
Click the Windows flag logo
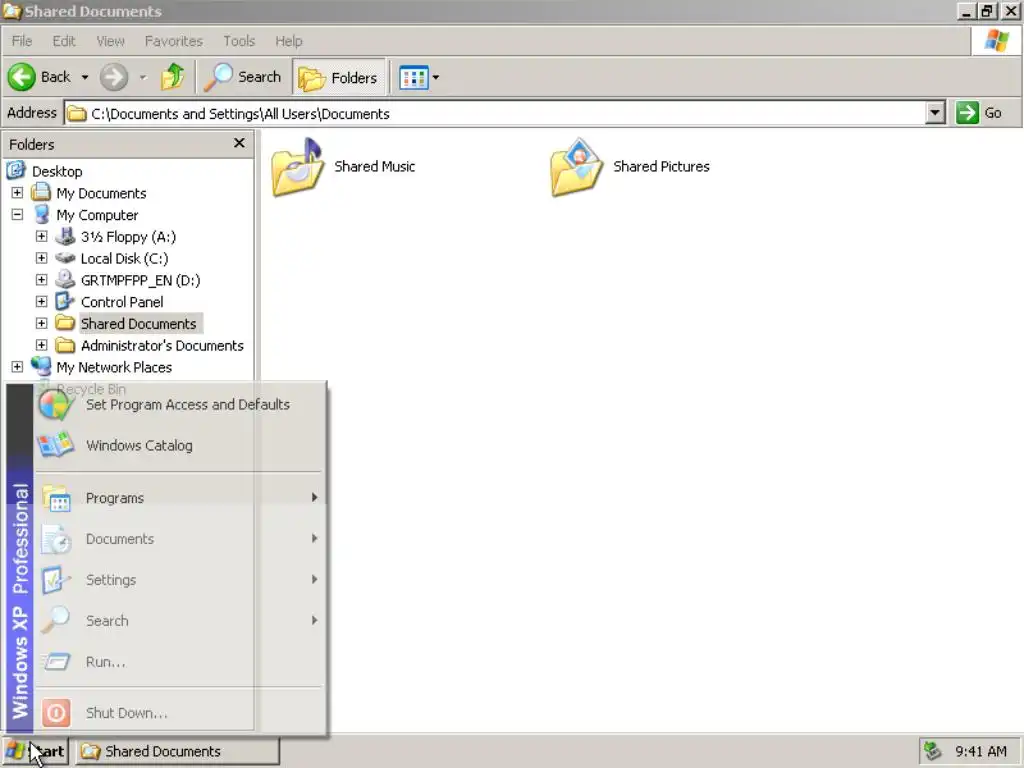point(997,40)
